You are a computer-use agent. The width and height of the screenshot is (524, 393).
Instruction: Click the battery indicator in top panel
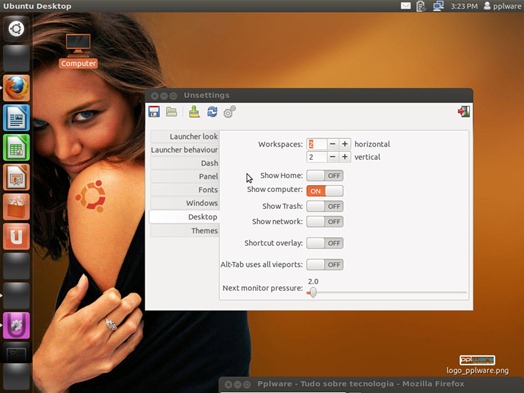[x=421, y=6]
